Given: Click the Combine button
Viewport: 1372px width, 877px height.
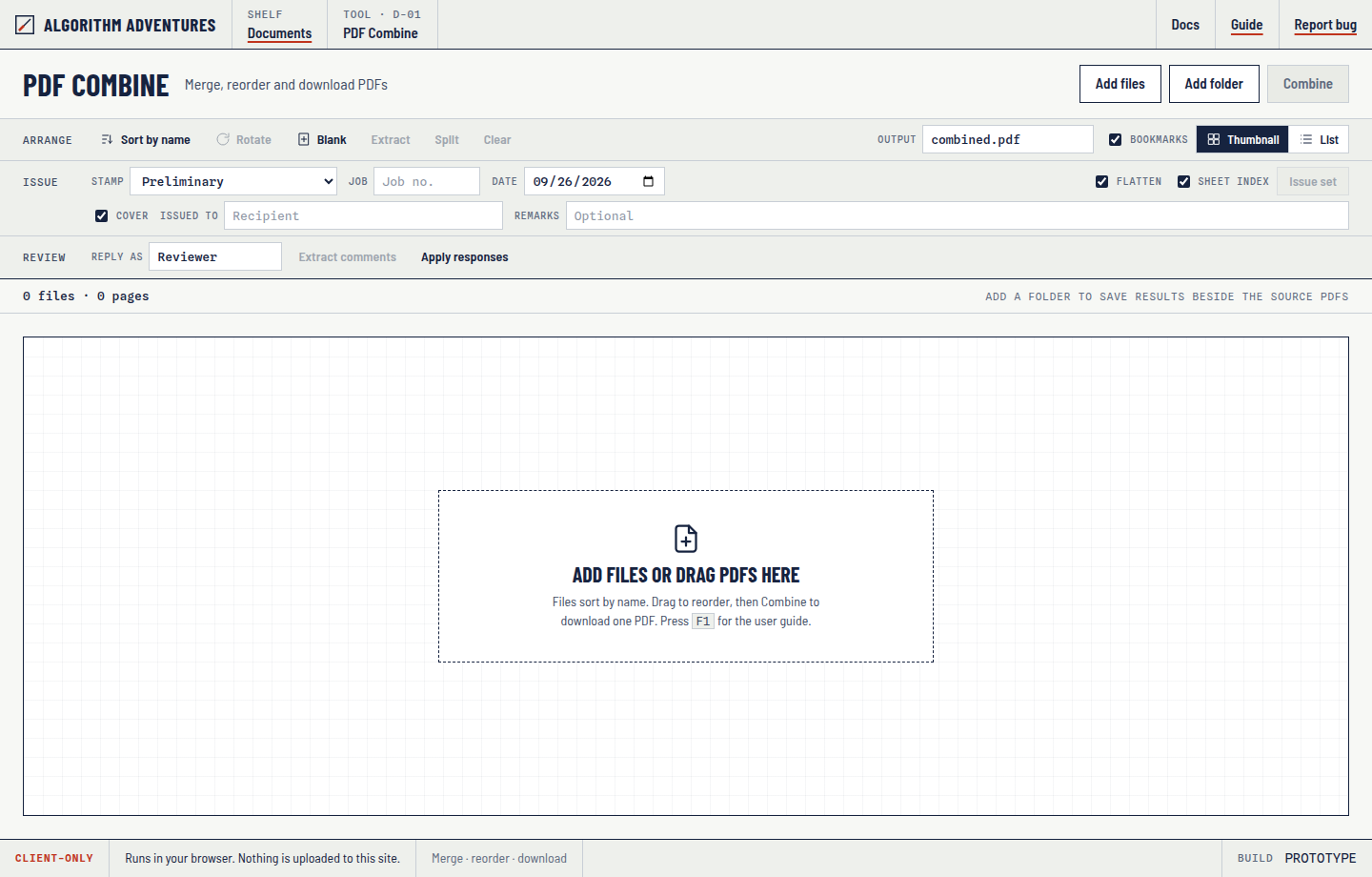Looking at the screenshot, I should pyautogui.click(x=1308, y=84).
